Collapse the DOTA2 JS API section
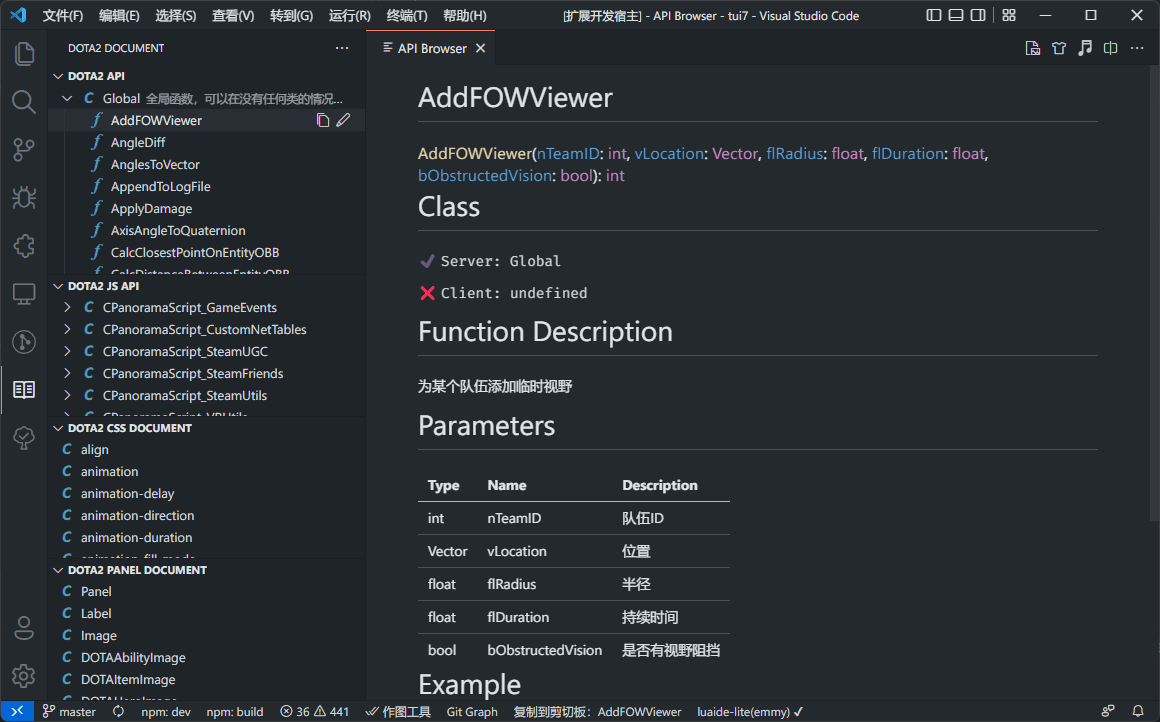The image size is (1160, 722). (x=58, y=286)
